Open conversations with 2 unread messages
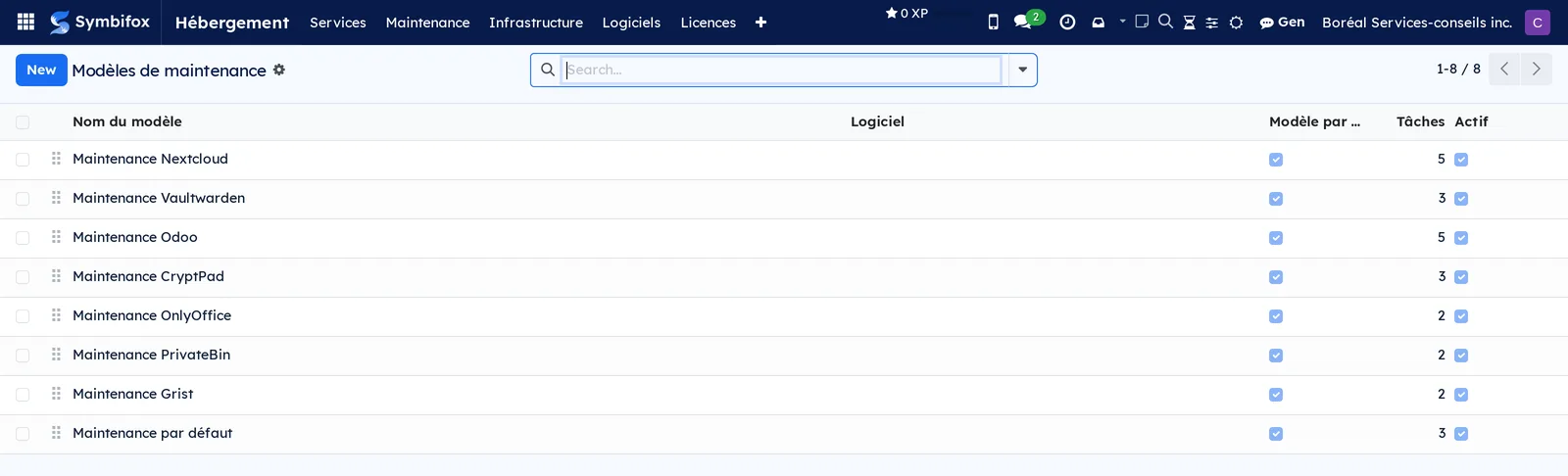This screenshot has height=476, width=1568. click(1029, 21)
